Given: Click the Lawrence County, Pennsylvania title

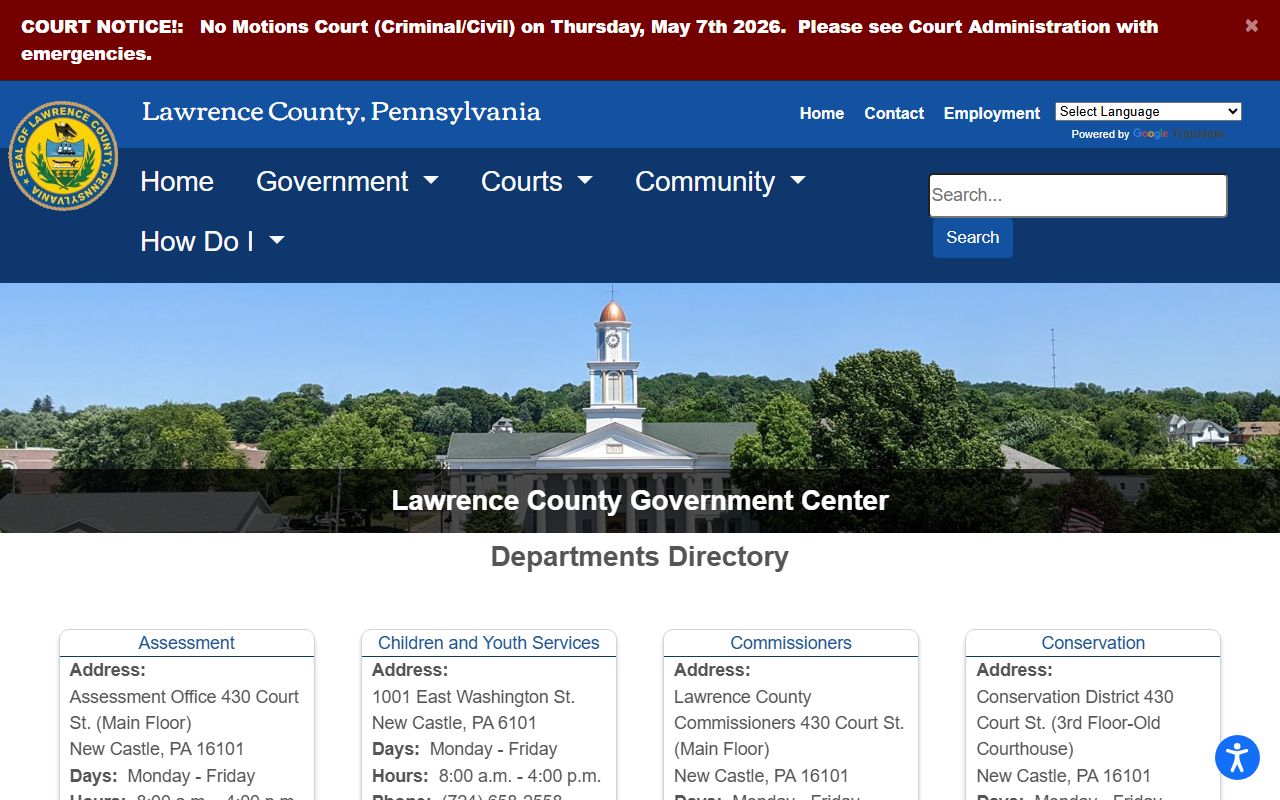Looking at the screenshot, I should tap(341, 112).
